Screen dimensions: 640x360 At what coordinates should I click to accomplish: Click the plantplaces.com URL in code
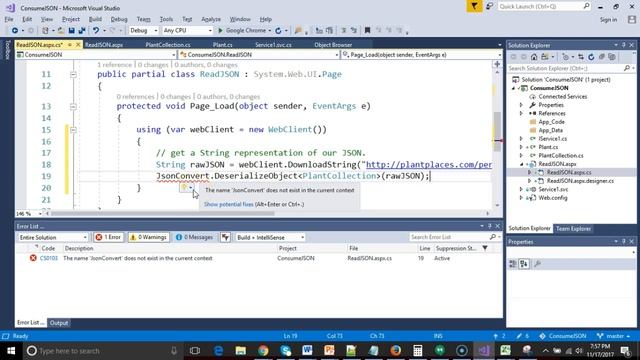tap(429, 164)
